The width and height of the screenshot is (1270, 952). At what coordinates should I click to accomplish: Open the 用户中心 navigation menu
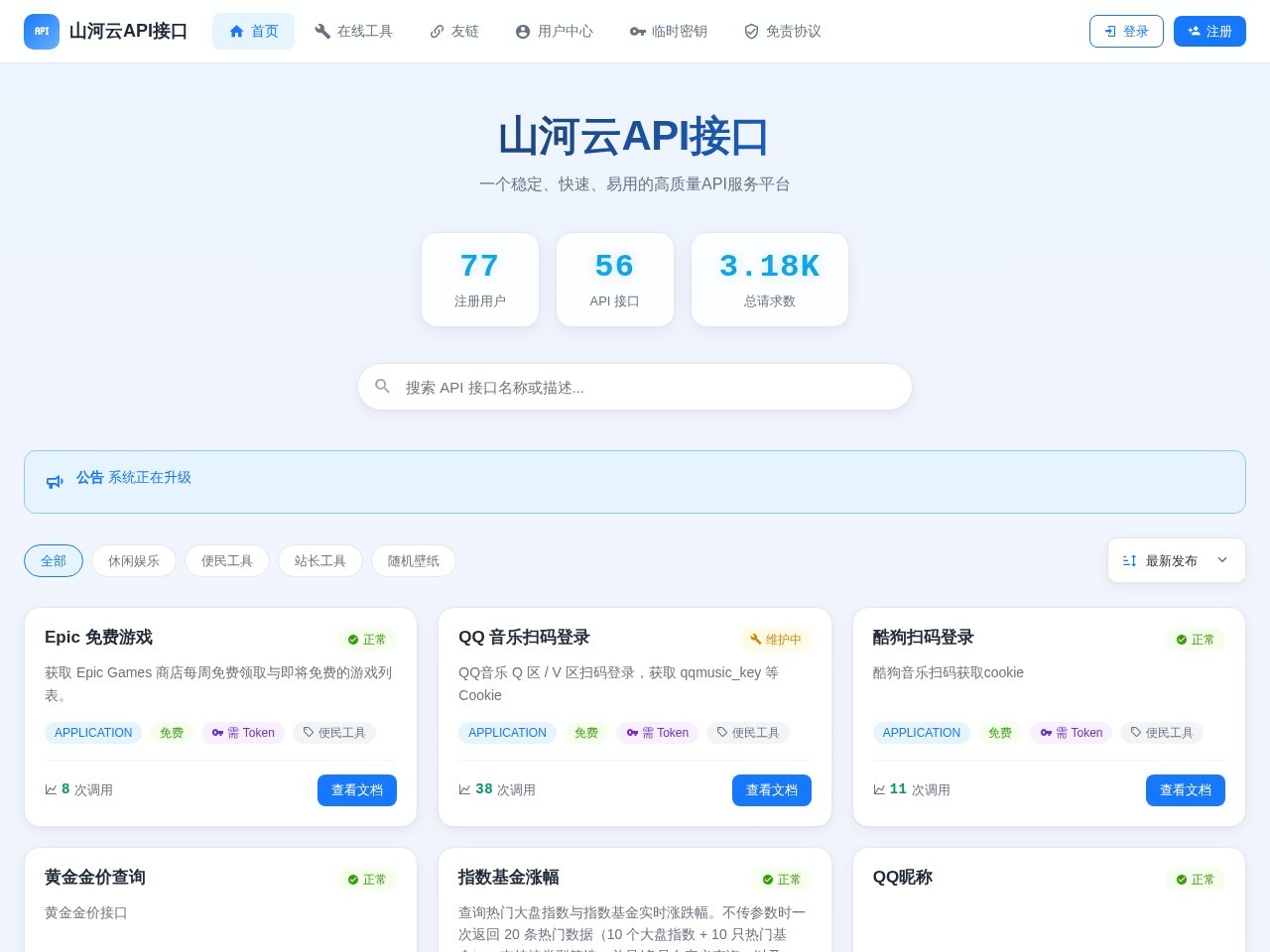554,32
